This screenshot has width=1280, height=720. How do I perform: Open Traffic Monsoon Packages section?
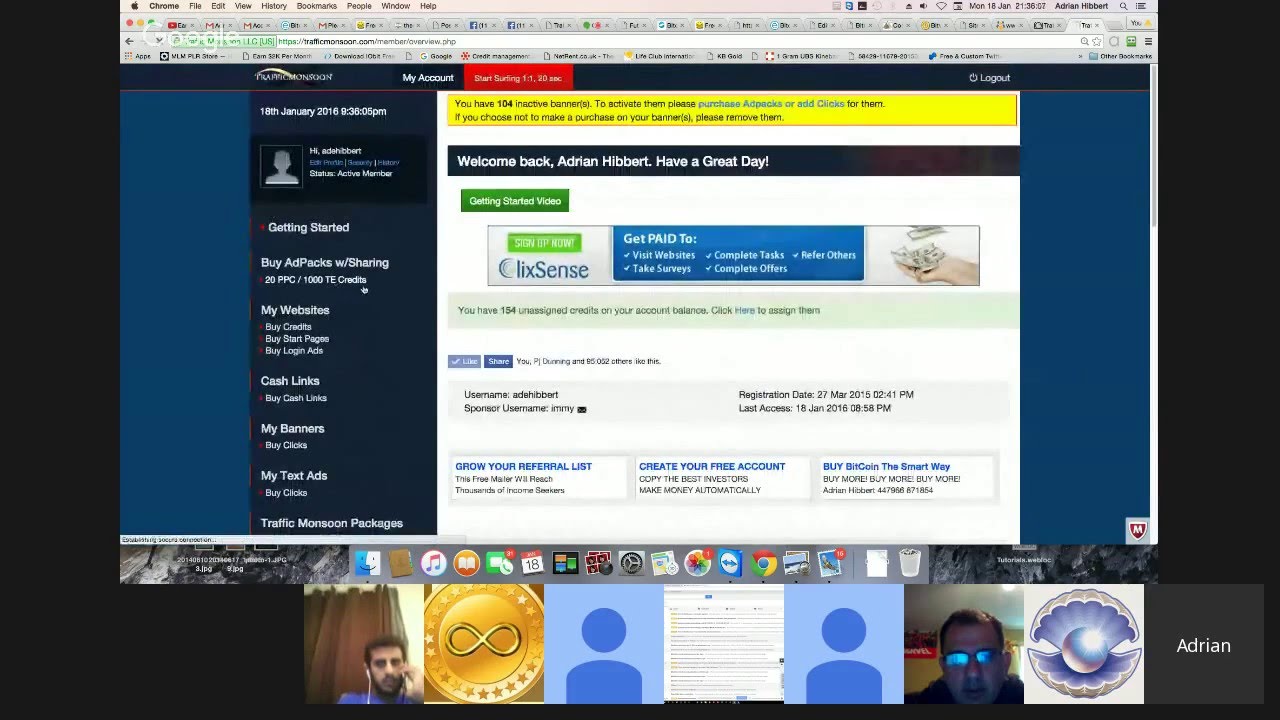coord(332,523)
